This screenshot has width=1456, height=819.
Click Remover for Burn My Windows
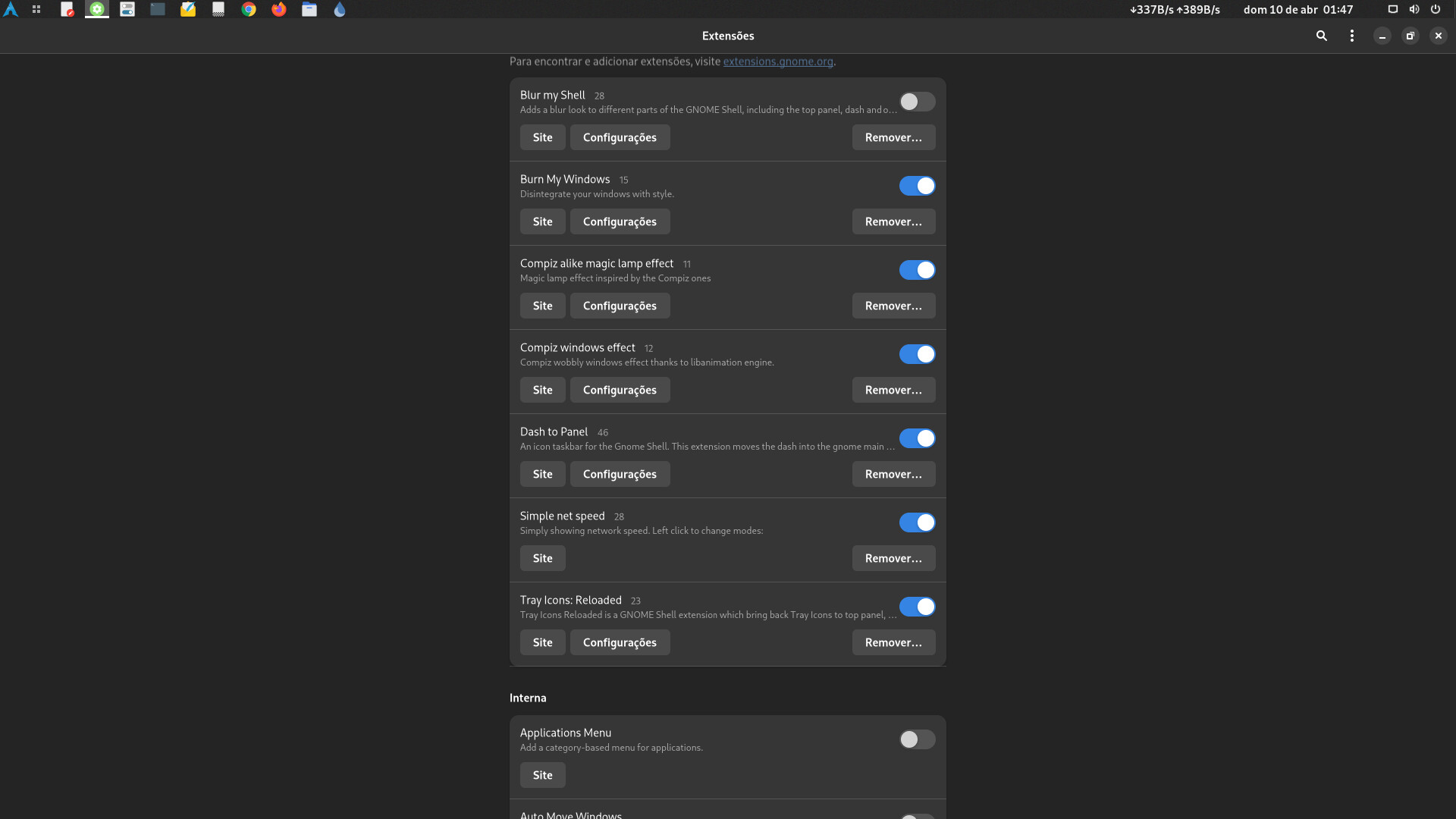[894, 221]
